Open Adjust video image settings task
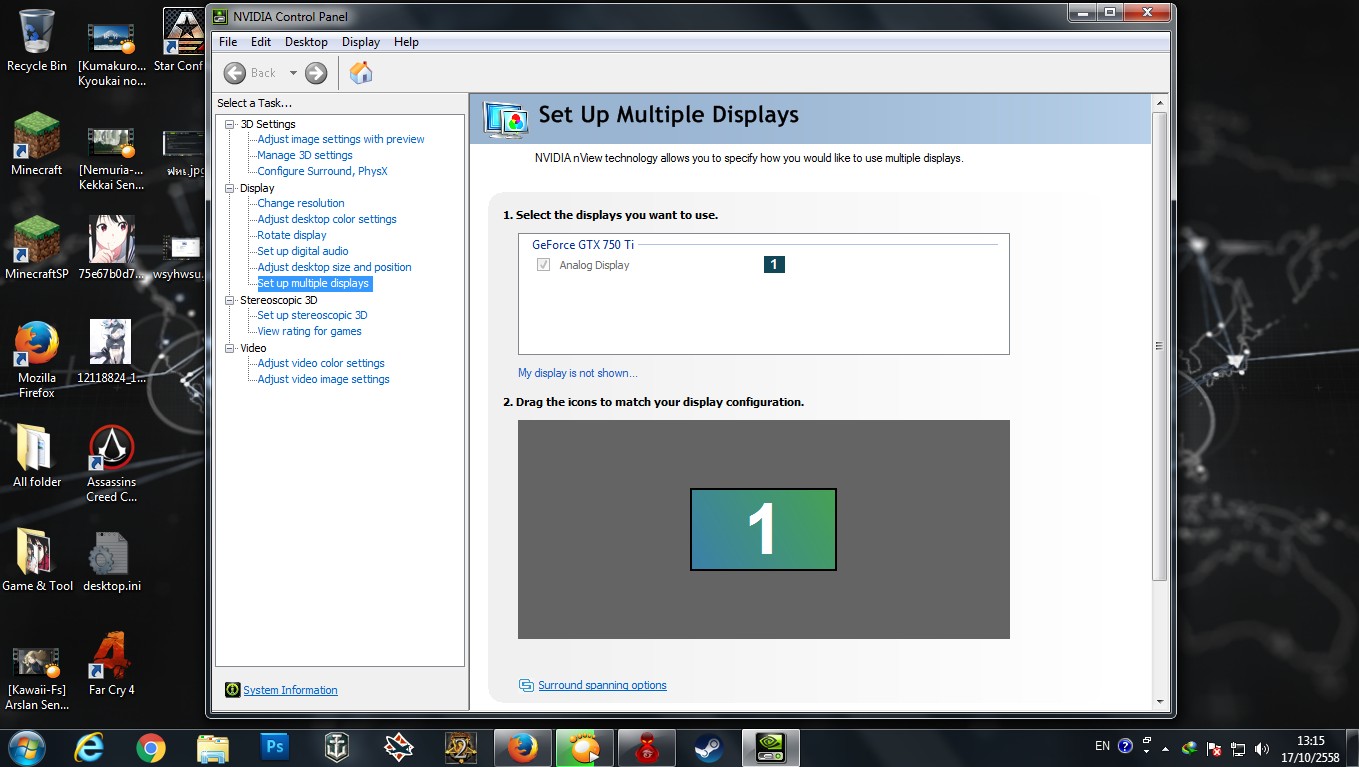Screen dimensions: 1359x767 (x=323, y=379)
